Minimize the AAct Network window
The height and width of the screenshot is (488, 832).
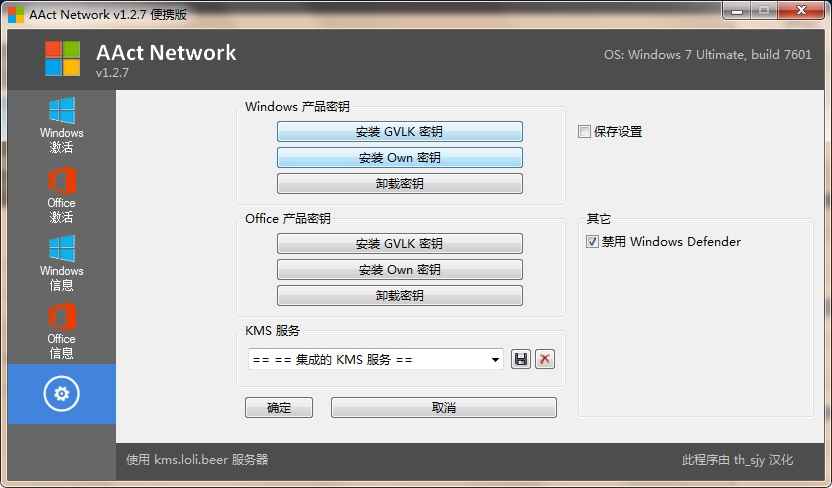(736, 11)
